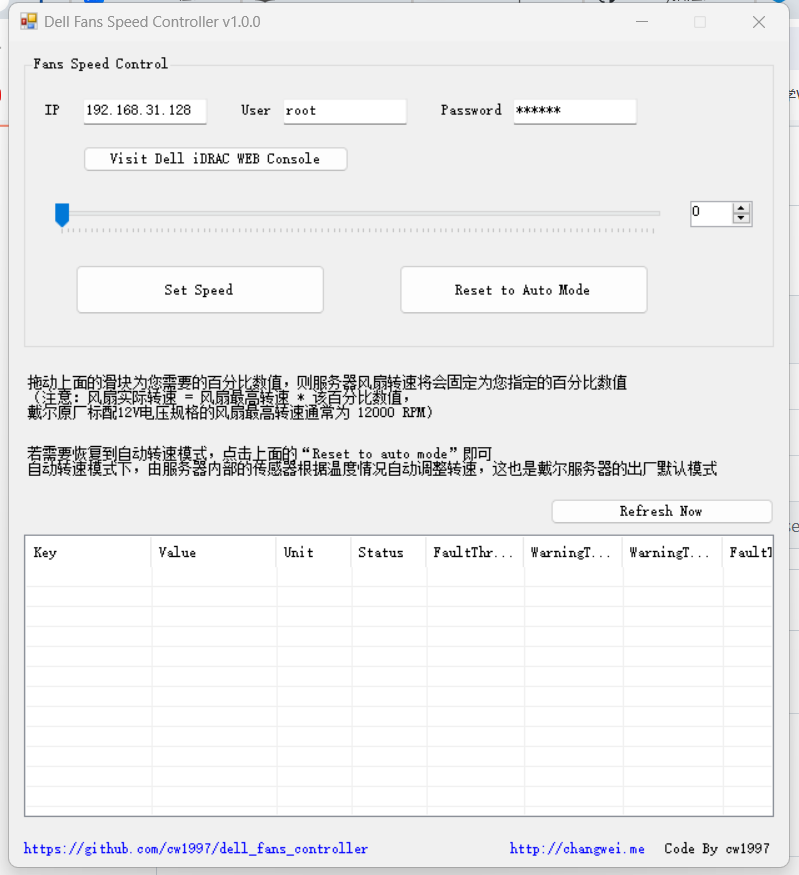Click the Unit column header

tap(314, 552)
